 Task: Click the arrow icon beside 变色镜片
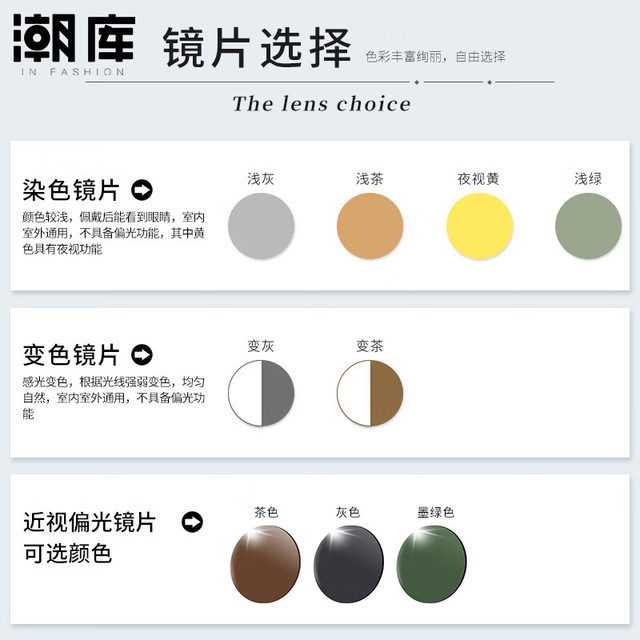tap(142, 355)
